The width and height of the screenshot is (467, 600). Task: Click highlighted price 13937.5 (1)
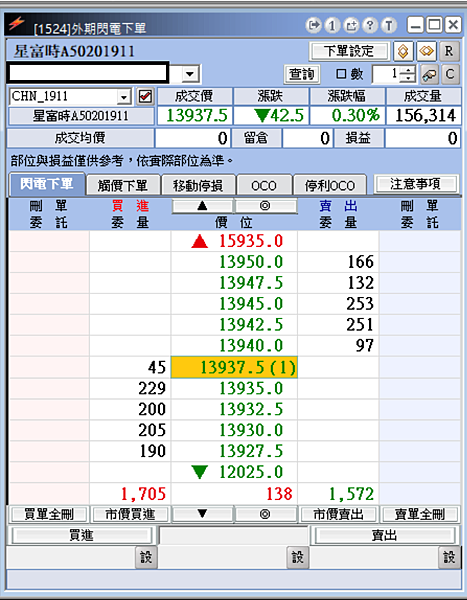click(234, 367)
